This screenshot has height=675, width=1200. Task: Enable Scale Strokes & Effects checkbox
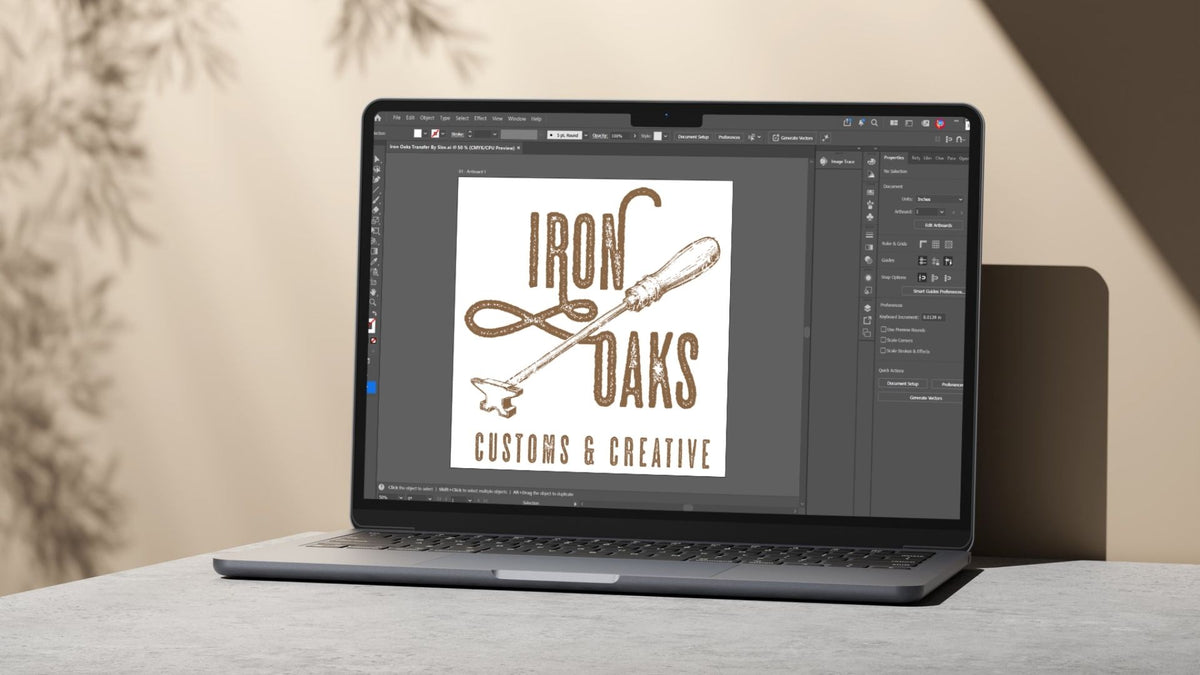[883, 350]
